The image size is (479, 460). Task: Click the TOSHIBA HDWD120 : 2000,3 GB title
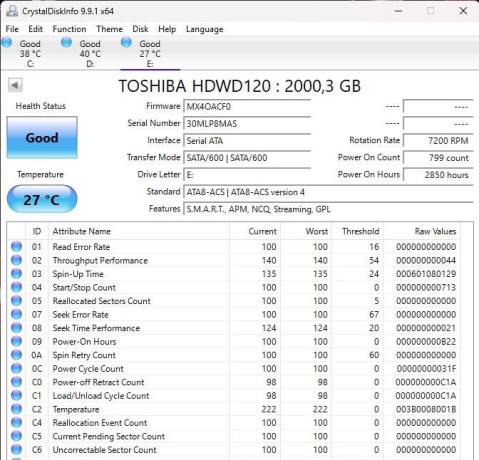(x=240, y=86)
